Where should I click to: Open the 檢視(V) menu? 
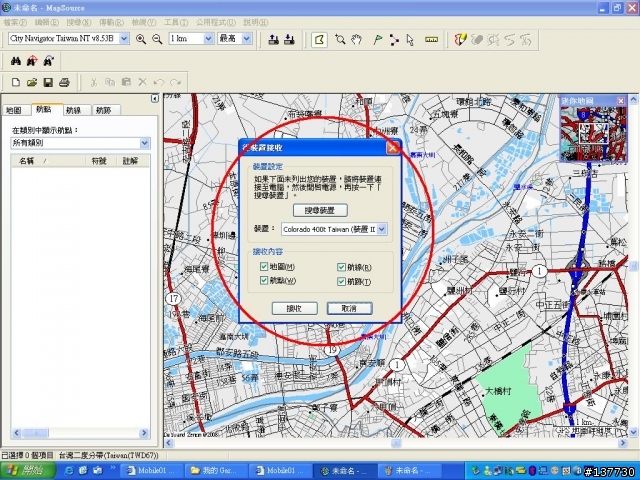point(144,22)
